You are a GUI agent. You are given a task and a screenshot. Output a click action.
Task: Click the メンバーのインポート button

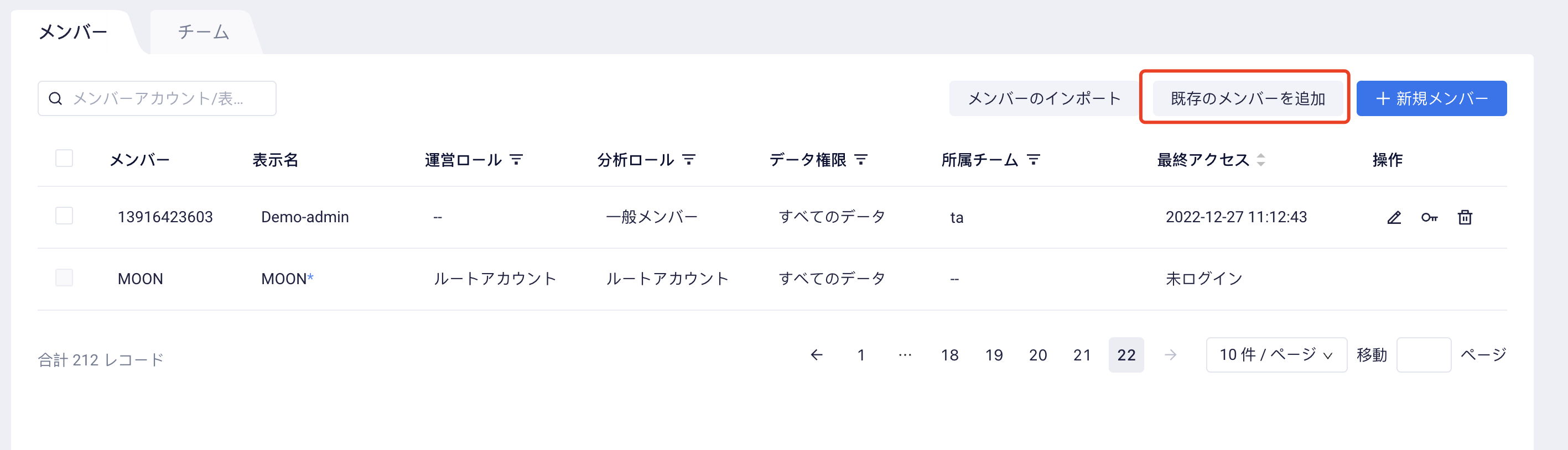[x=1044, y=98]
